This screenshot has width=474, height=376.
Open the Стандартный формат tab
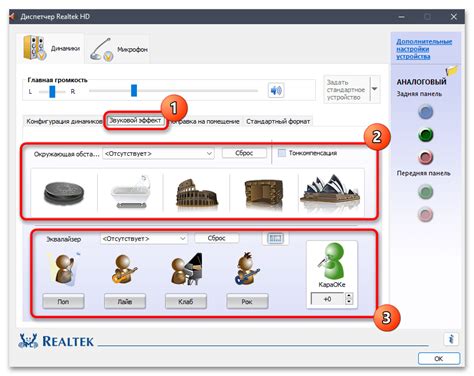[278, 121]
